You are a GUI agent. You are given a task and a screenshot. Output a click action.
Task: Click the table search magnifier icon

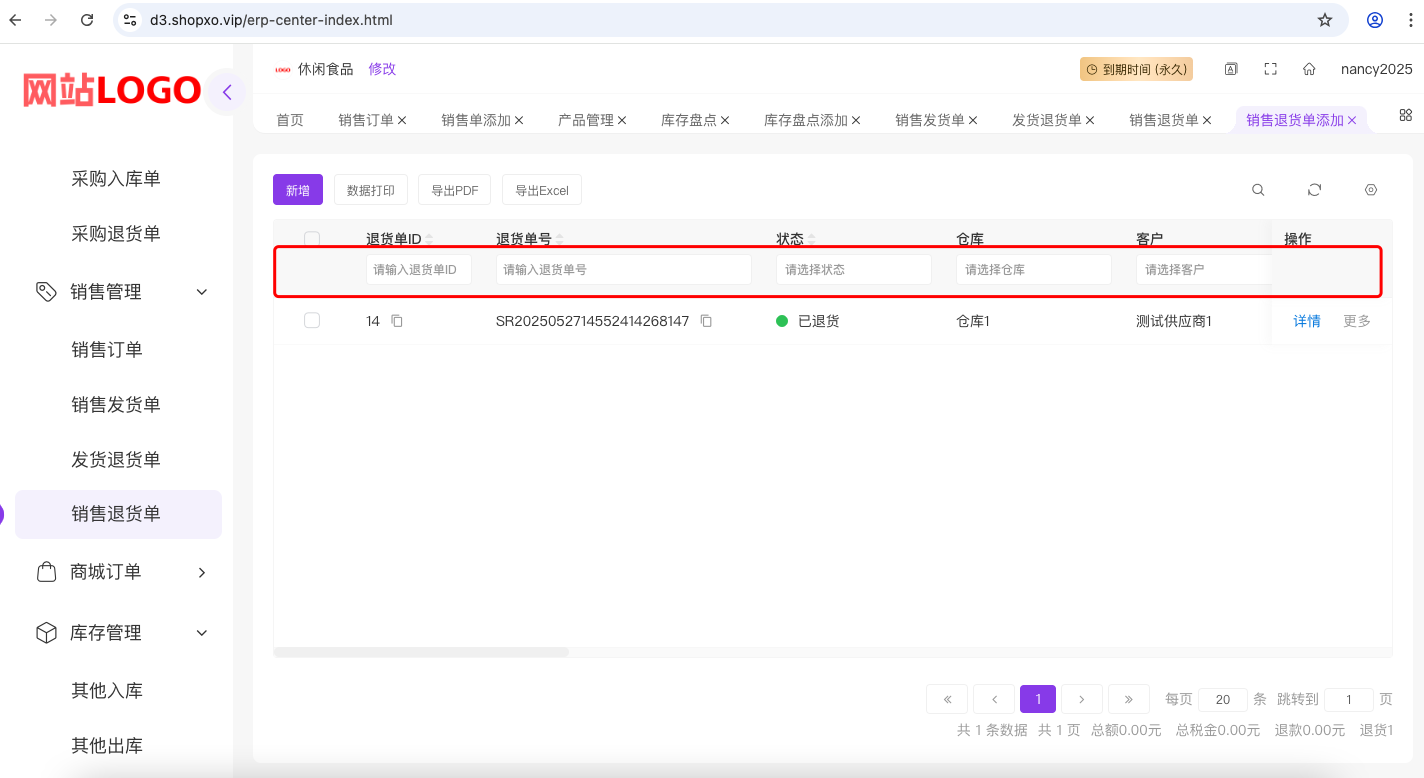point(1258,190)
